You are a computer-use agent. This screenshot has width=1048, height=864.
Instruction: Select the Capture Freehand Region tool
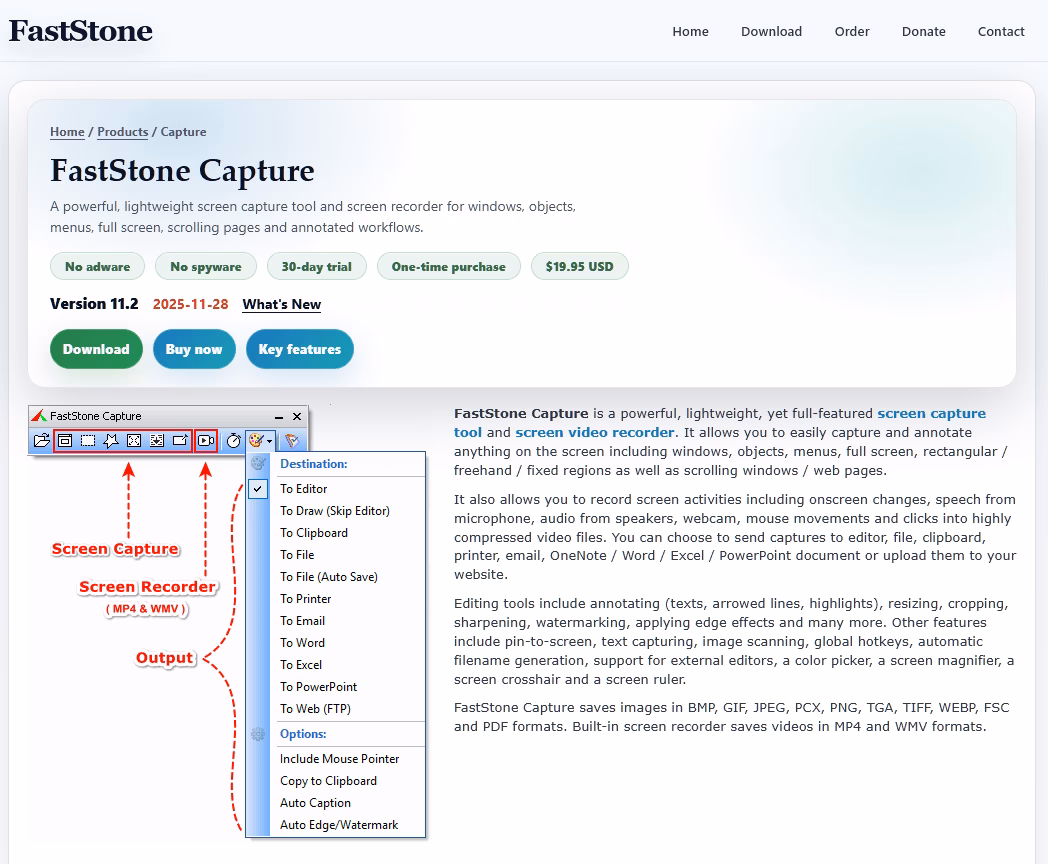point(111,439)
